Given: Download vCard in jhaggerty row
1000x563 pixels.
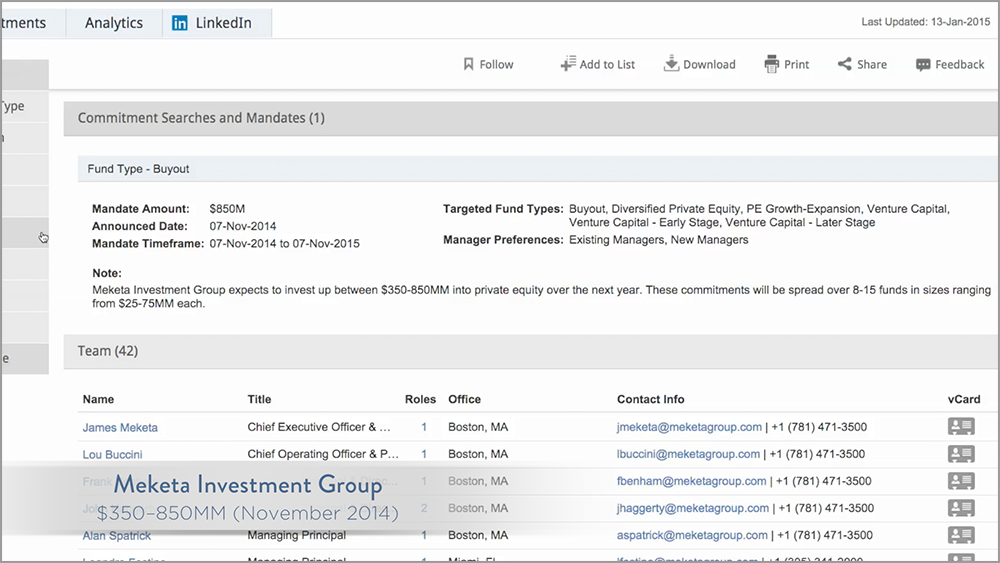Looking at the screenshot, I should pos(961,508).
